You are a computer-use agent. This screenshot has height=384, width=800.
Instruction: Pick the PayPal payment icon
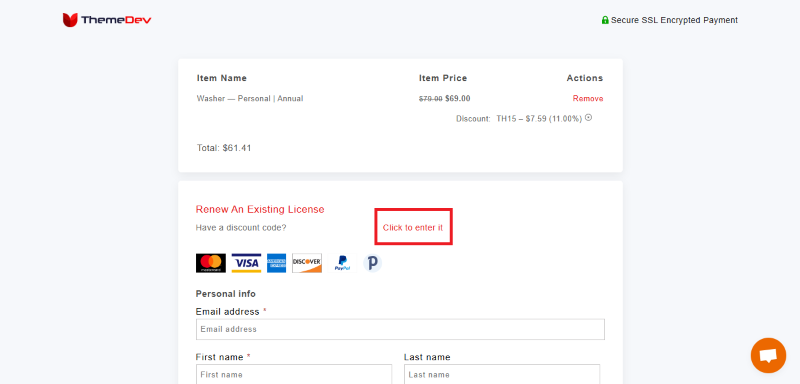coord(342,263)
